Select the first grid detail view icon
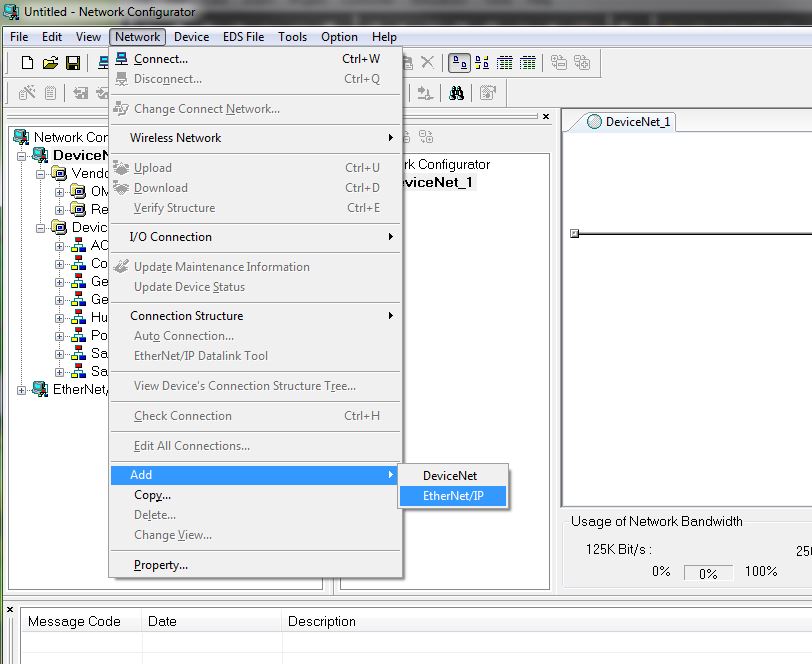The height and width of the screenshot is (664, 812). tap(504, 63)
